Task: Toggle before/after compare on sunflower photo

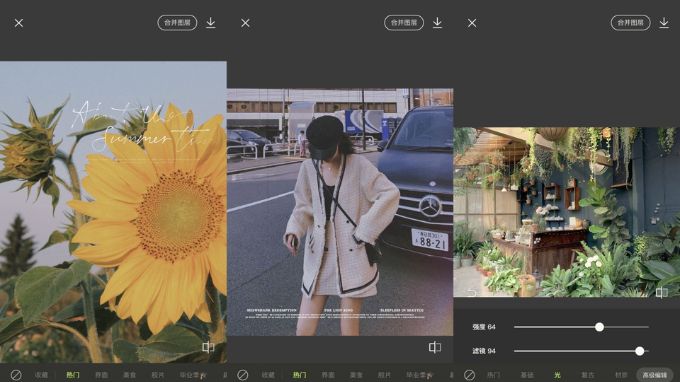Action: pyautogui.click(x=208, y=347)
